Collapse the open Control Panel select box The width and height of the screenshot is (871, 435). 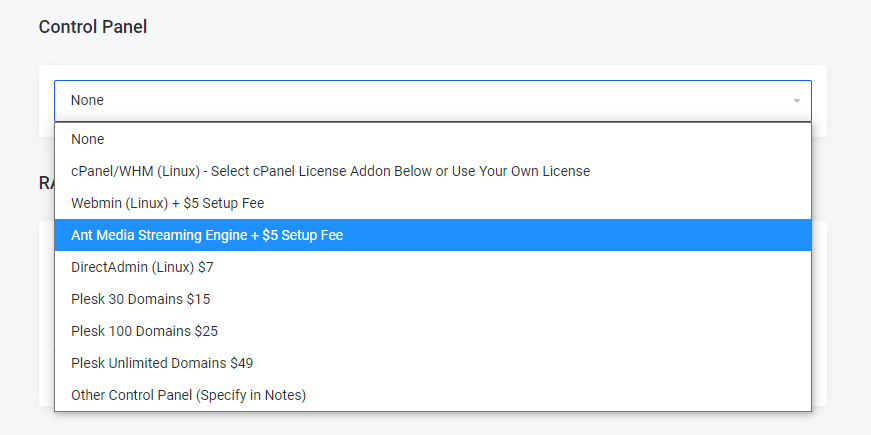(x=433, y=101)
